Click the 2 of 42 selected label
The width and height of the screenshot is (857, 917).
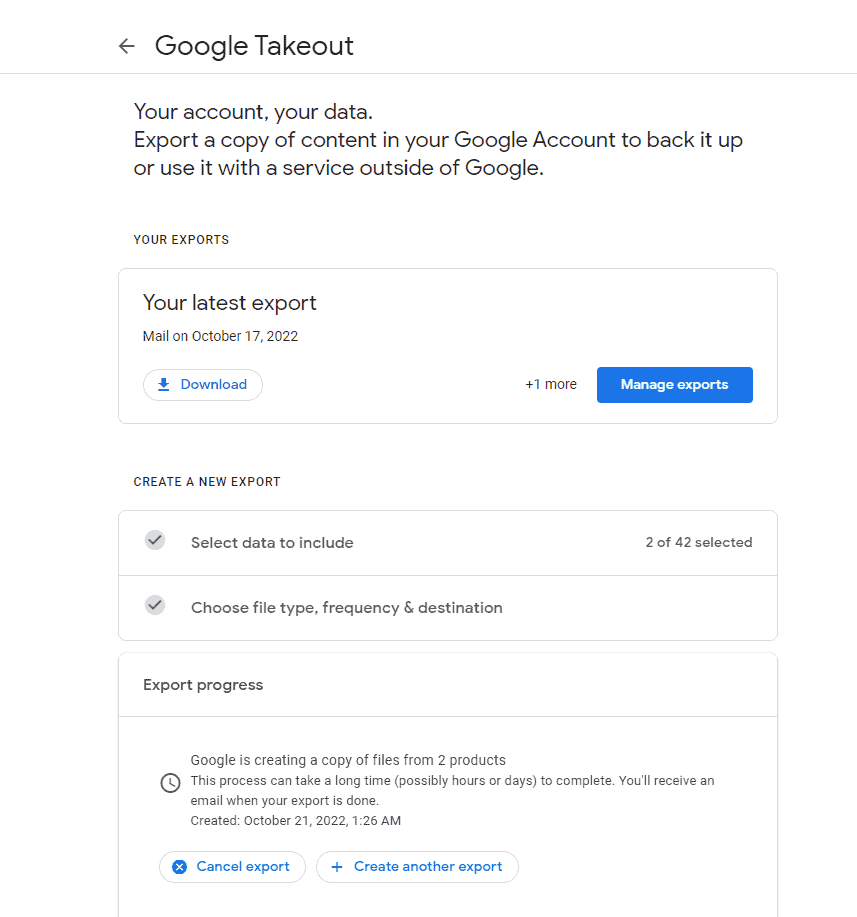tap(699, 542)
